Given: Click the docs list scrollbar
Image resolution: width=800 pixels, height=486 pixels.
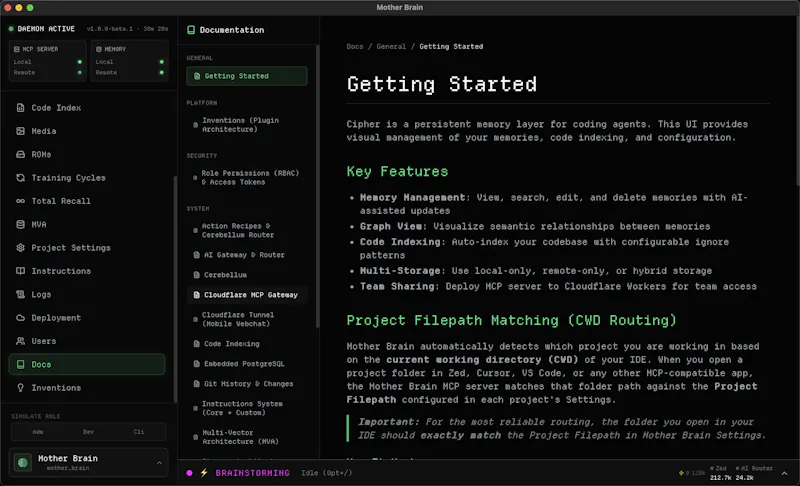Looking at the screenshot, I should click(x=318, y=186).
